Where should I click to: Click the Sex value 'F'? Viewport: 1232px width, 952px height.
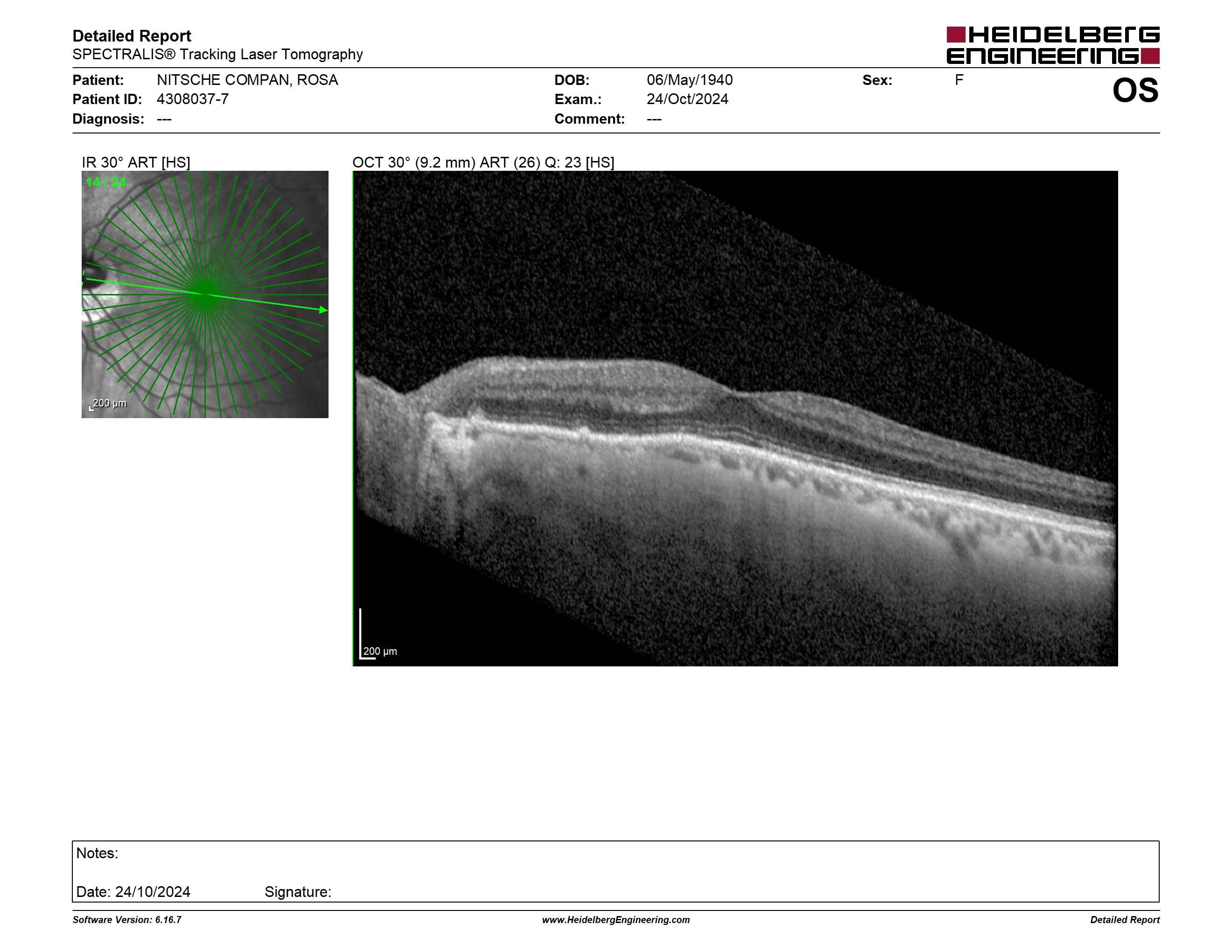pyautogui.click(x=959, y=80)
